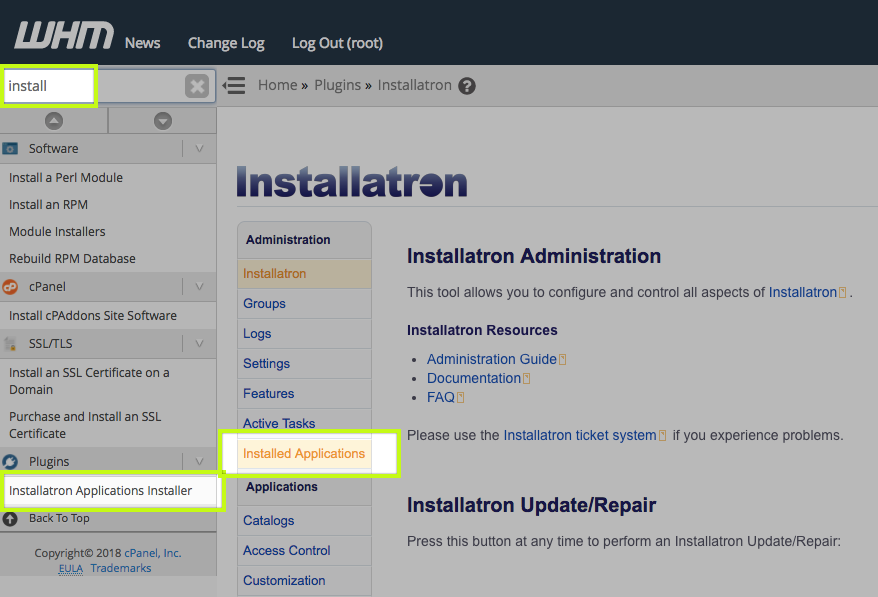Click the Plugins section header label
Image resolution: width=878 pixels, height=597 pixels.
(x=49, y=461)
